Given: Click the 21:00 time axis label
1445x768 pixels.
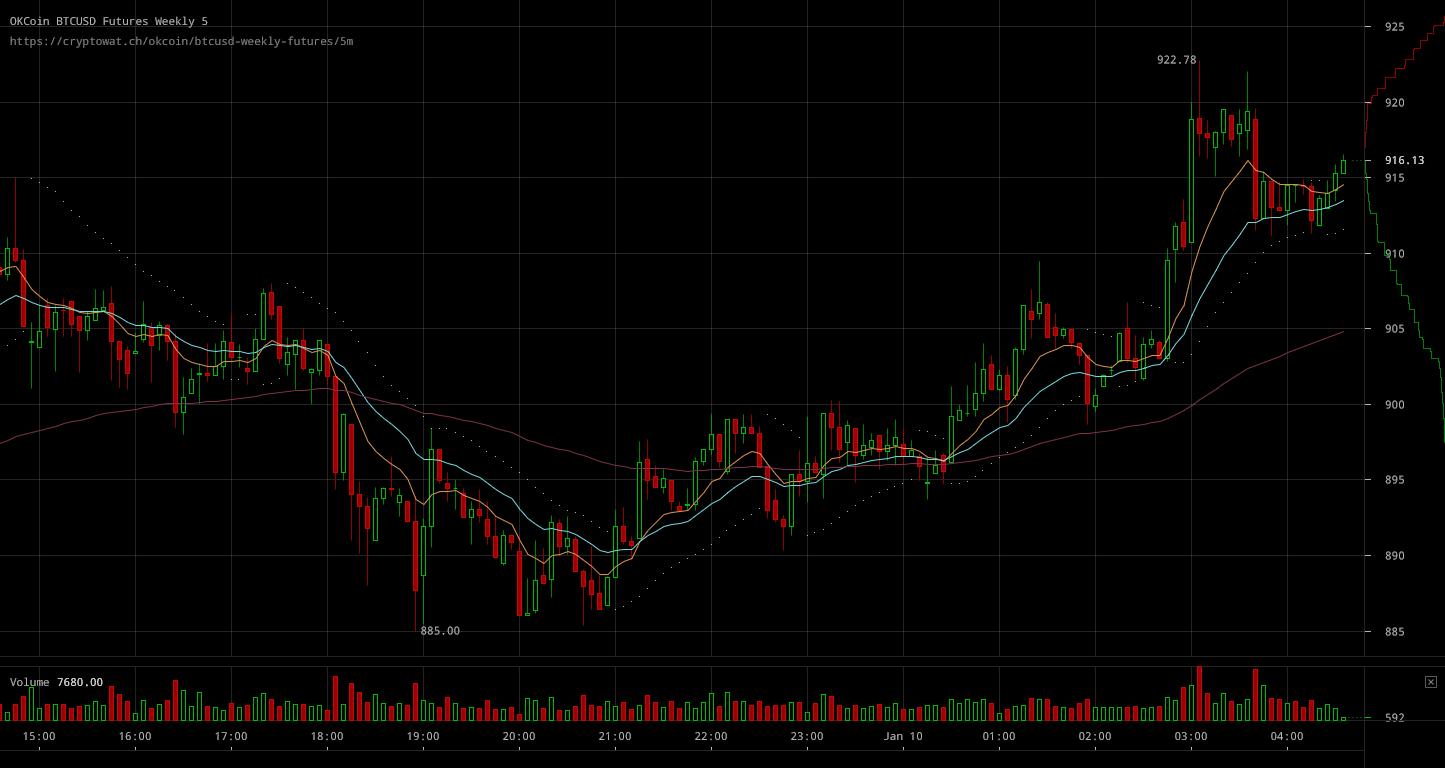Looking at the screenshot, I should pos(615,737).
